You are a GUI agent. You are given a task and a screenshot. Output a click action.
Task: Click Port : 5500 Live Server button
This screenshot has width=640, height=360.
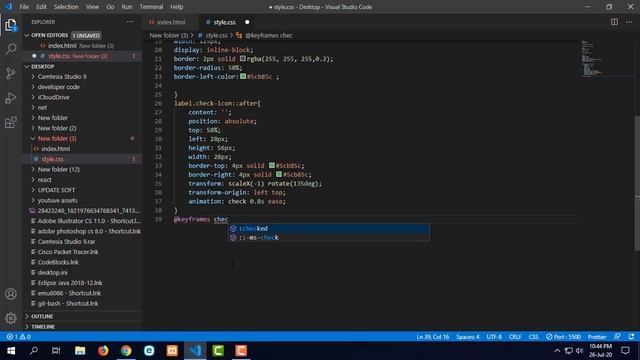[x=563, y=337]
